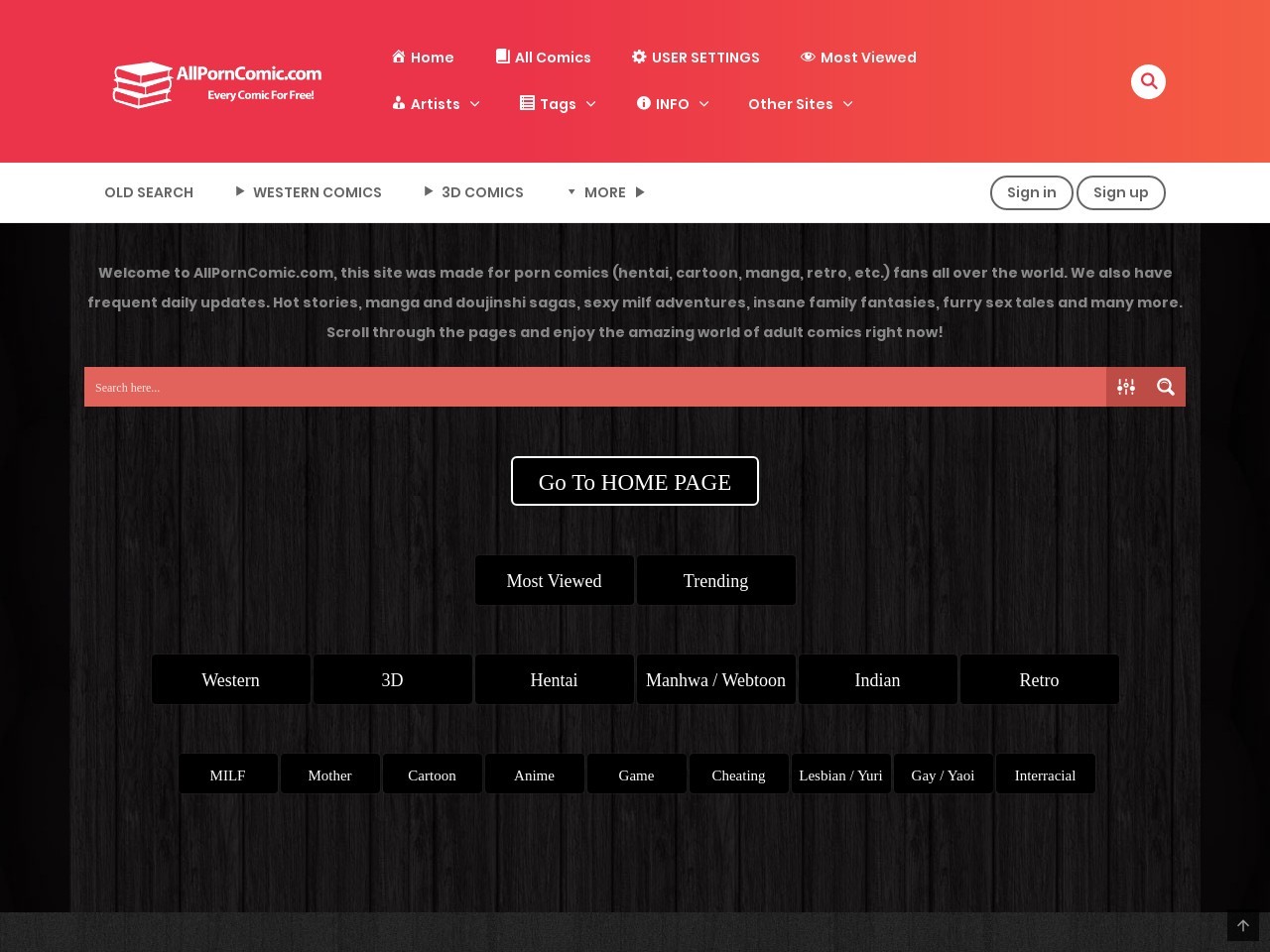
Task: Select the Indian category button
Action: (877, 679)
